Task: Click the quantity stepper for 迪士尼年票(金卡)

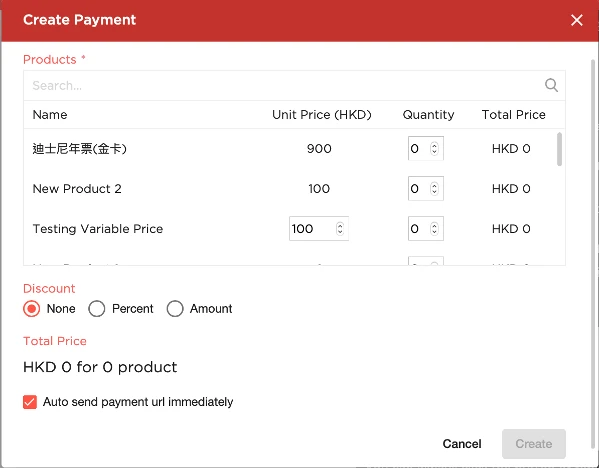Action: pos(435,149)
